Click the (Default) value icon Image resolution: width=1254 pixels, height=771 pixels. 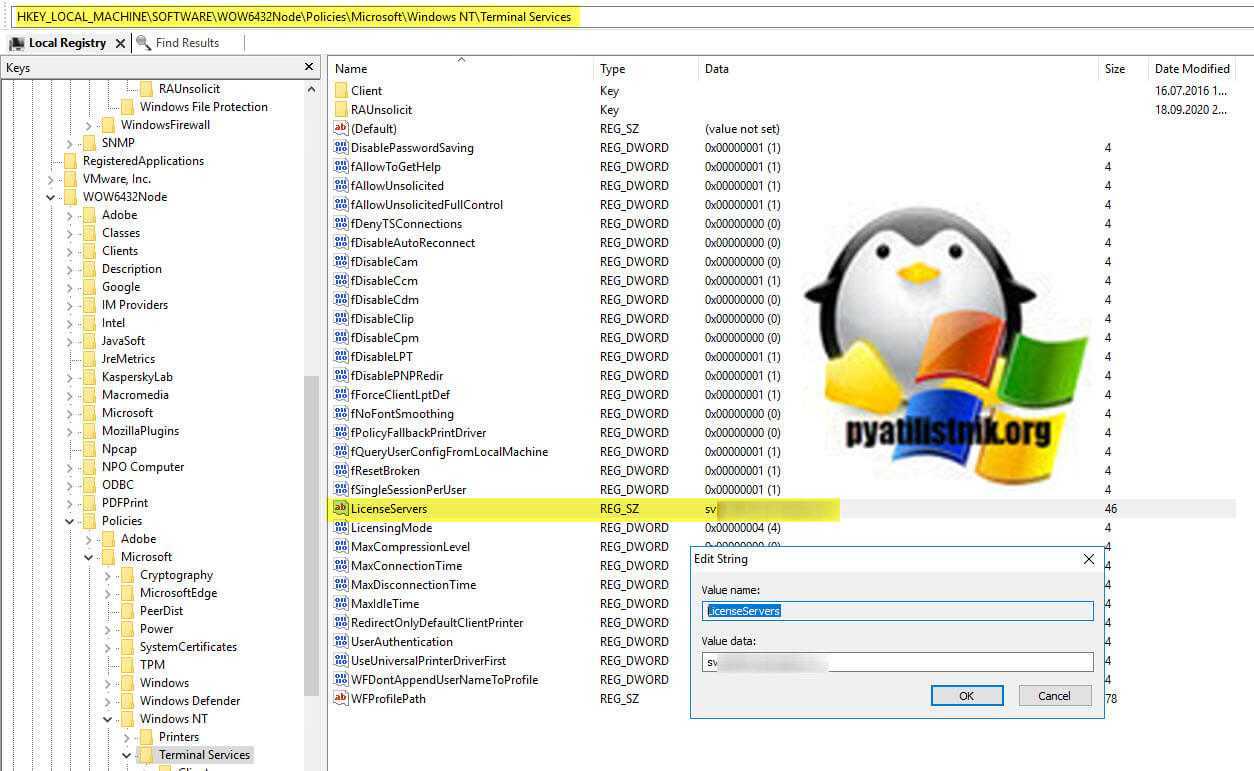pos(340,129)
